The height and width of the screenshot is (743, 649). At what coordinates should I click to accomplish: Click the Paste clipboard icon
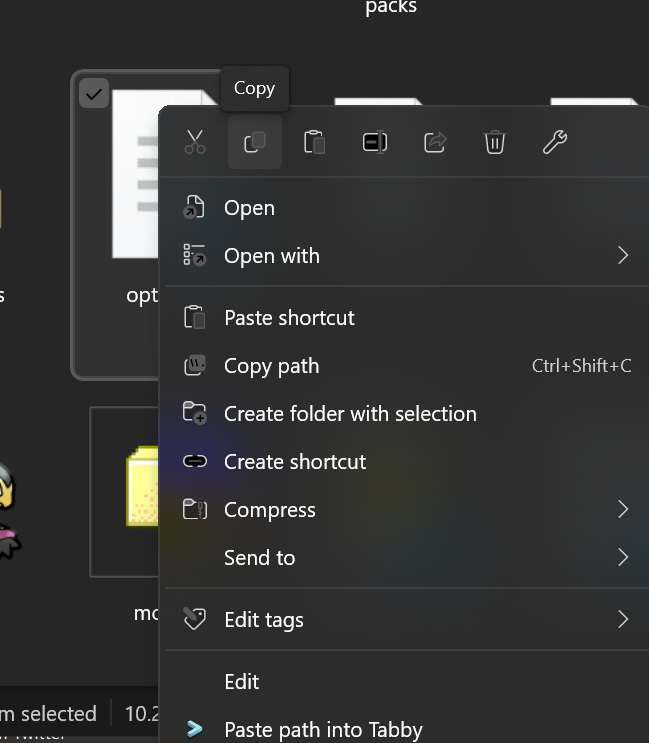click(314, 143)
